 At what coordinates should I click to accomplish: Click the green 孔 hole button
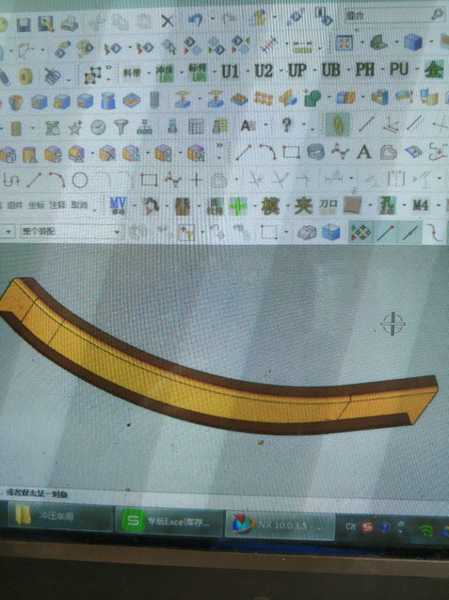[387, 205]
